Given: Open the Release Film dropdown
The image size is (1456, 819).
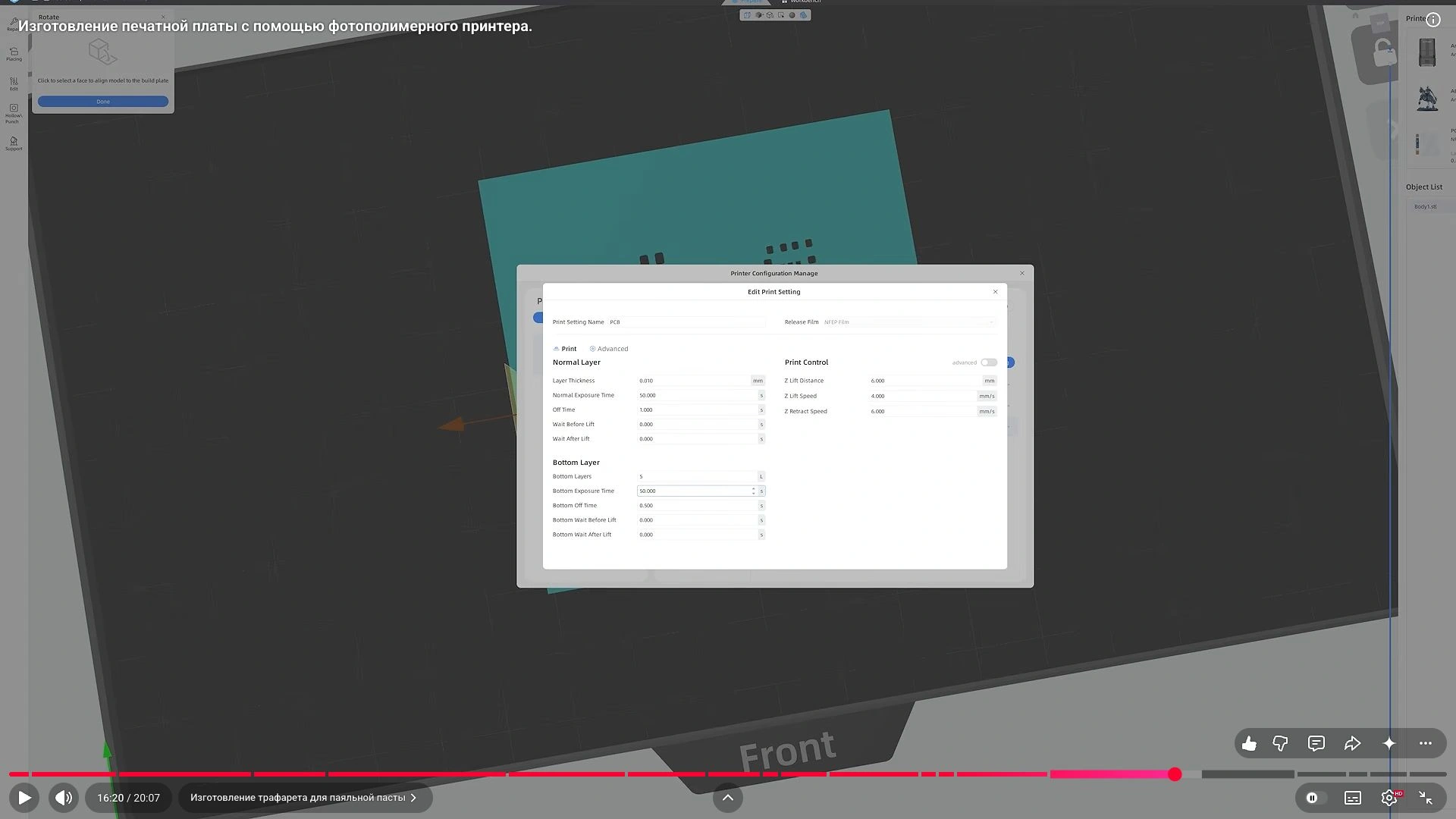Looking at the screenshot, I should tap(908, 322).
